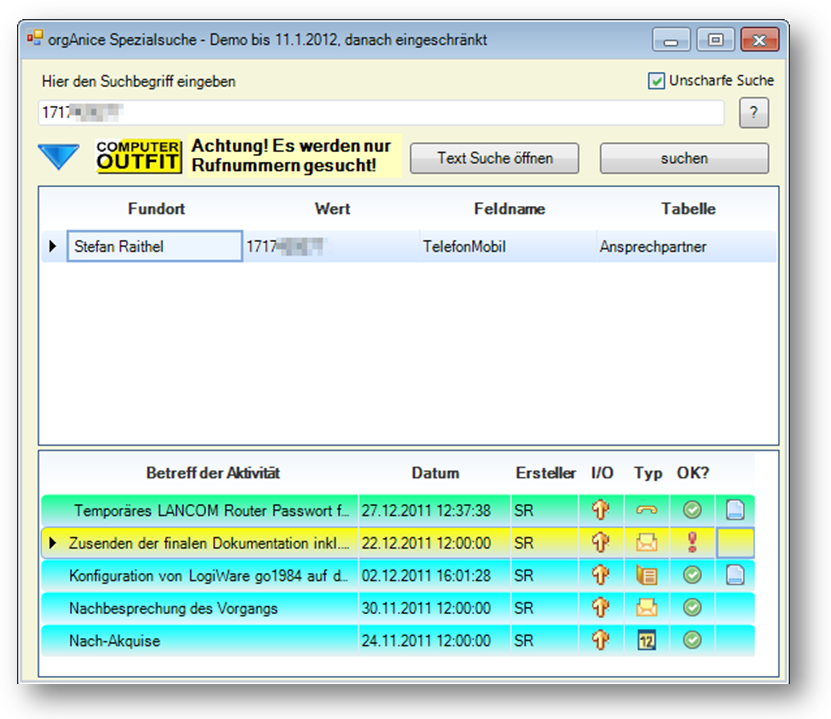Toggle the Unscharfe Suche checkbox
Image resolution: width=831 pixels, height=719 pixels.
click(656, 81)
